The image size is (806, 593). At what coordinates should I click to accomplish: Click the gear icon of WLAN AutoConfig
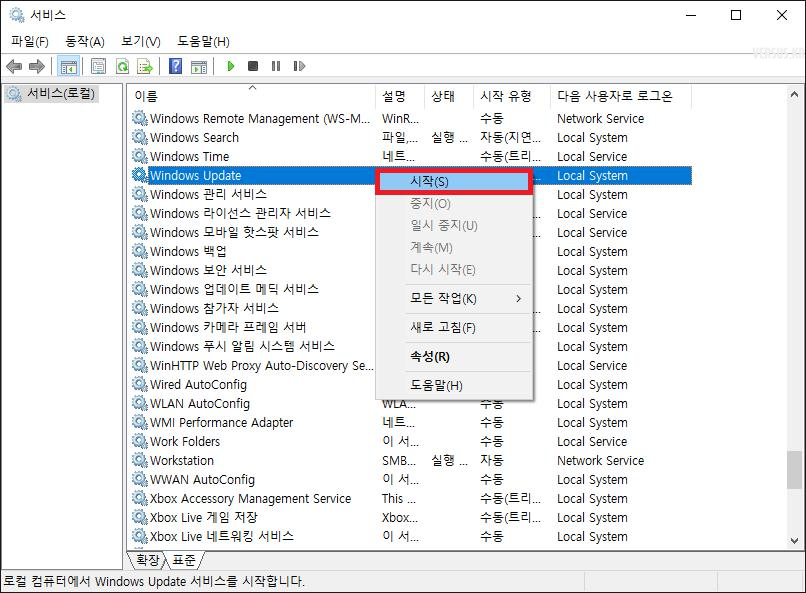(139, 403)
